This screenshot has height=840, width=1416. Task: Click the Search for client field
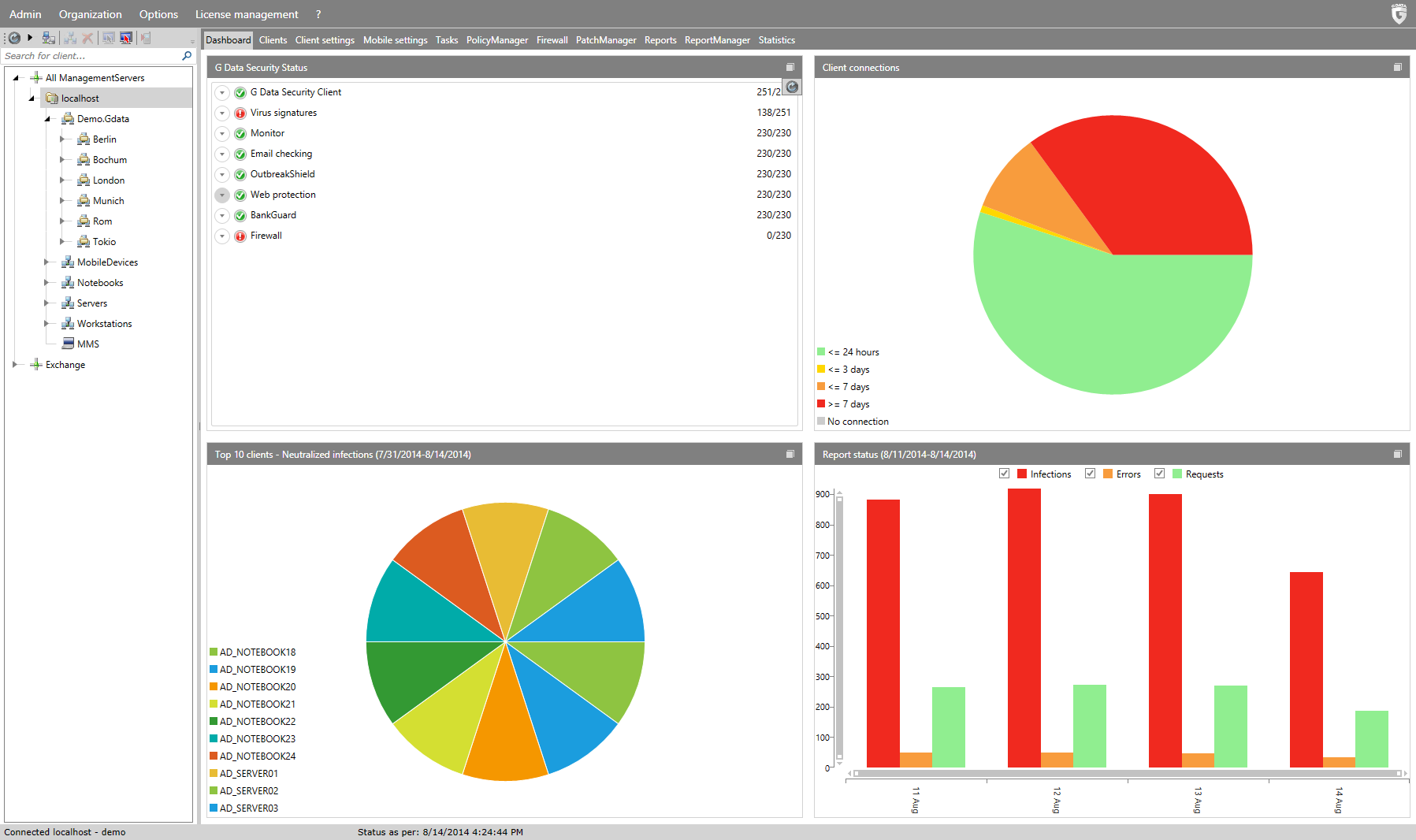[x=91, y=56]
